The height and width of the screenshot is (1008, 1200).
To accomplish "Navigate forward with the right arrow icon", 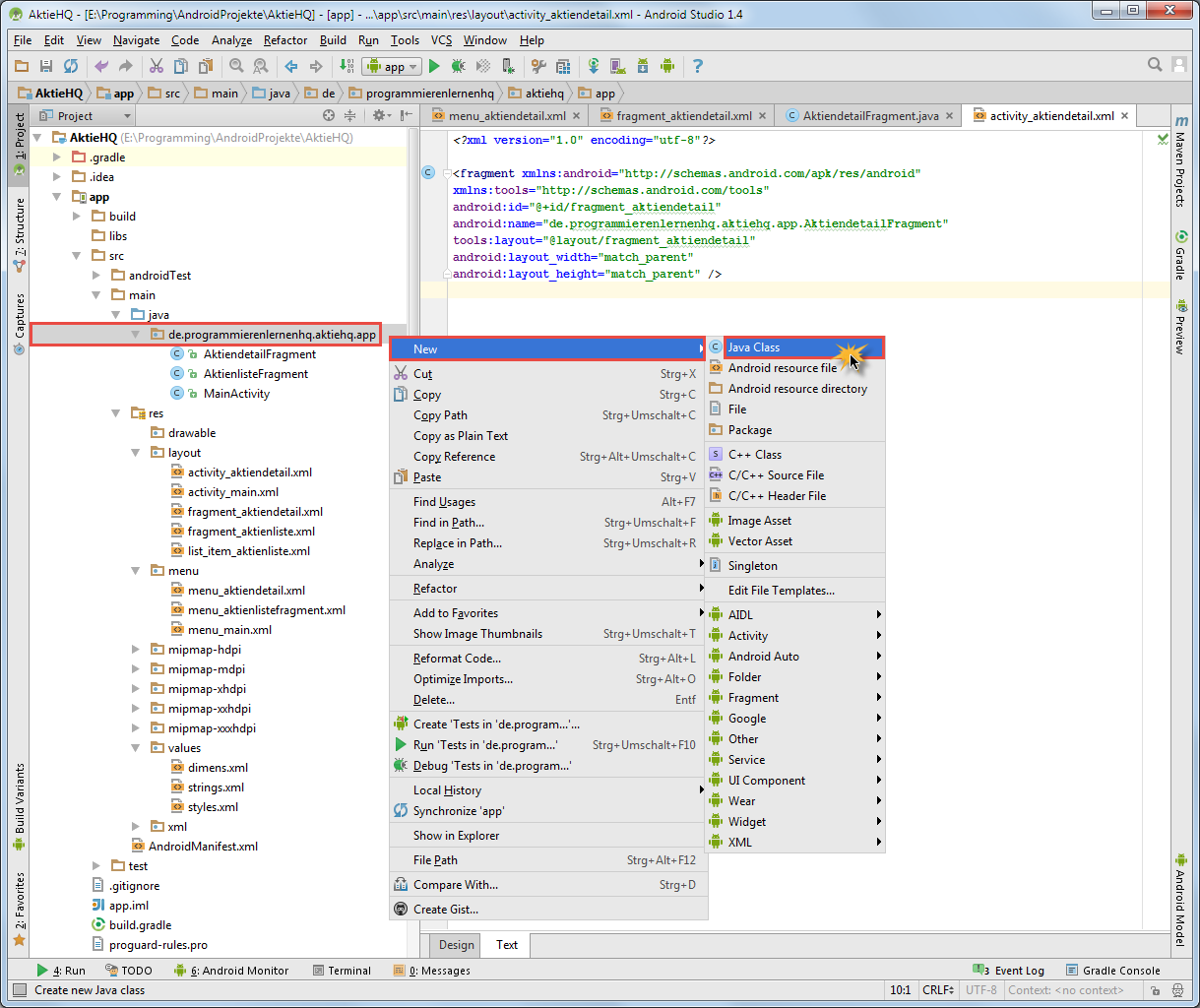I will pos(316,66).
